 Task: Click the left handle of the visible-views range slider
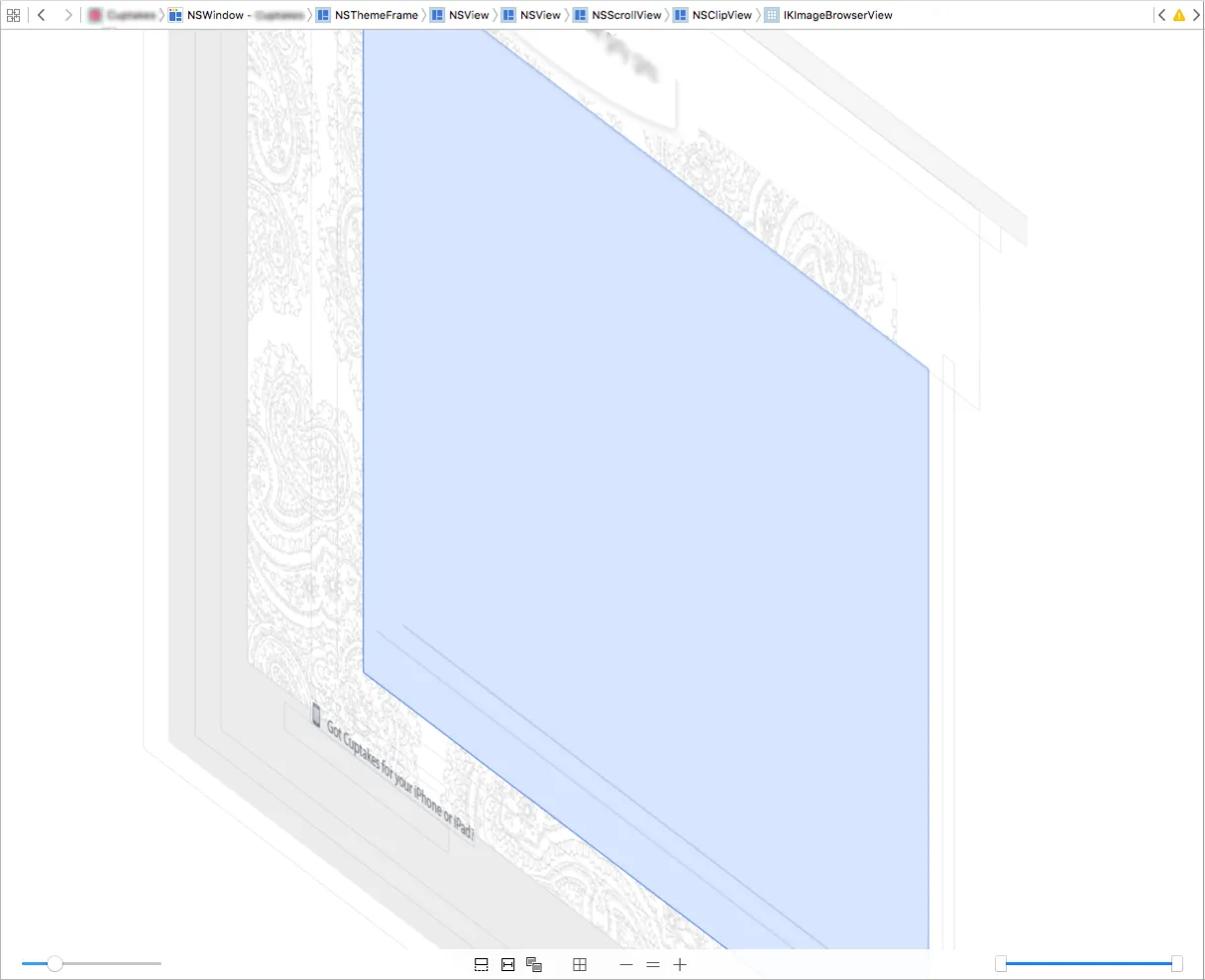pos(1001,963)
